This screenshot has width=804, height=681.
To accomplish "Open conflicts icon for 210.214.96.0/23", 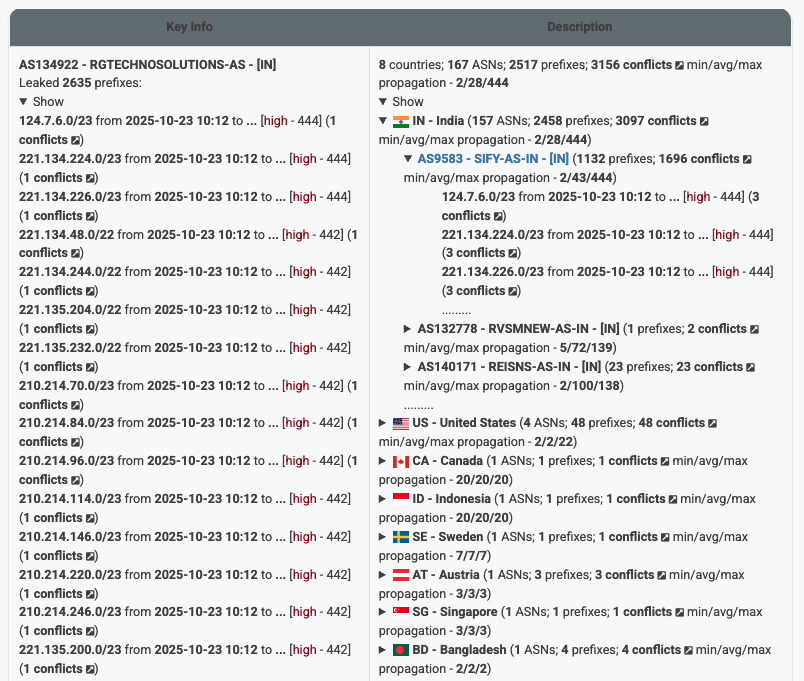I will tap(75, 479).
